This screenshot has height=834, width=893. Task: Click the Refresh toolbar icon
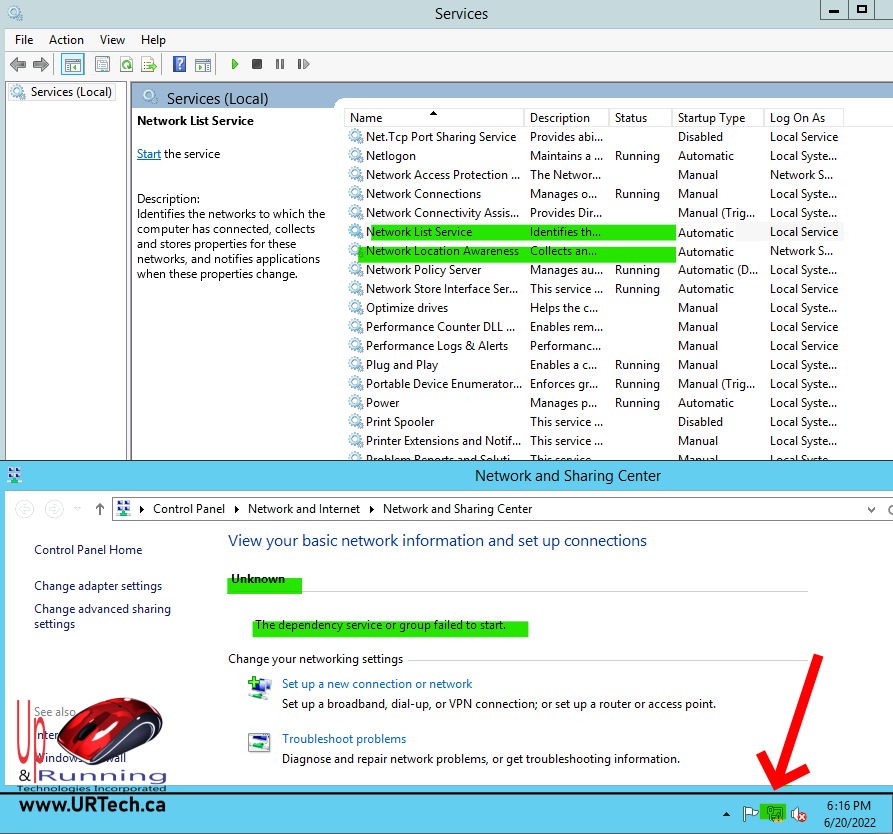point(126,64)
